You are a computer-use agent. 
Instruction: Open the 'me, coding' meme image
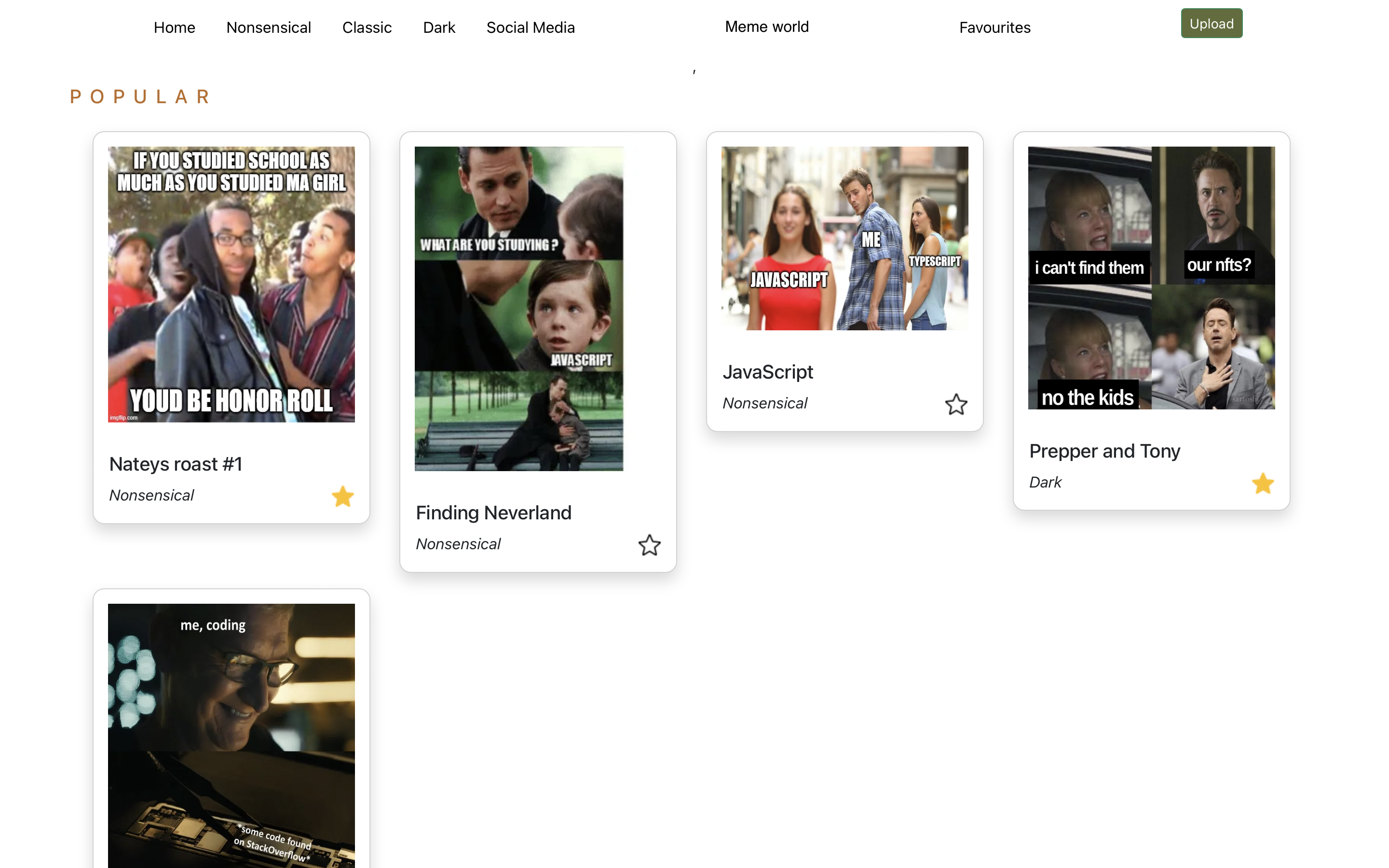click(231, 735)
